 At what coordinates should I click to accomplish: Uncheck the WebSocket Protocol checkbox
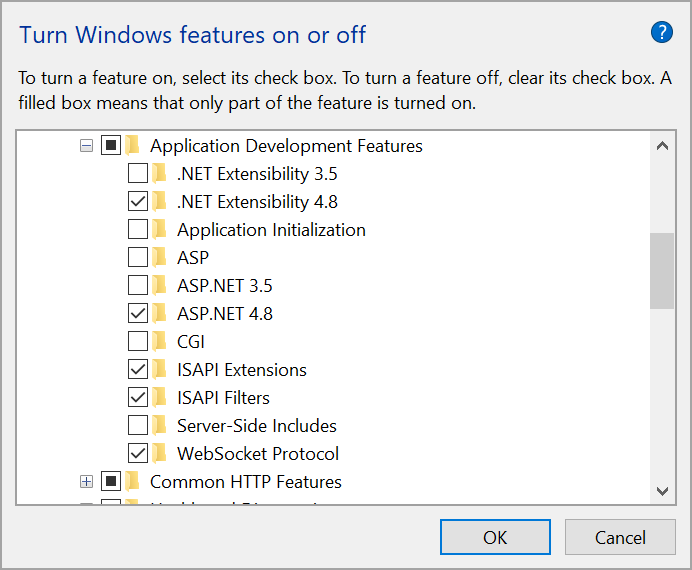coord(138,454)
